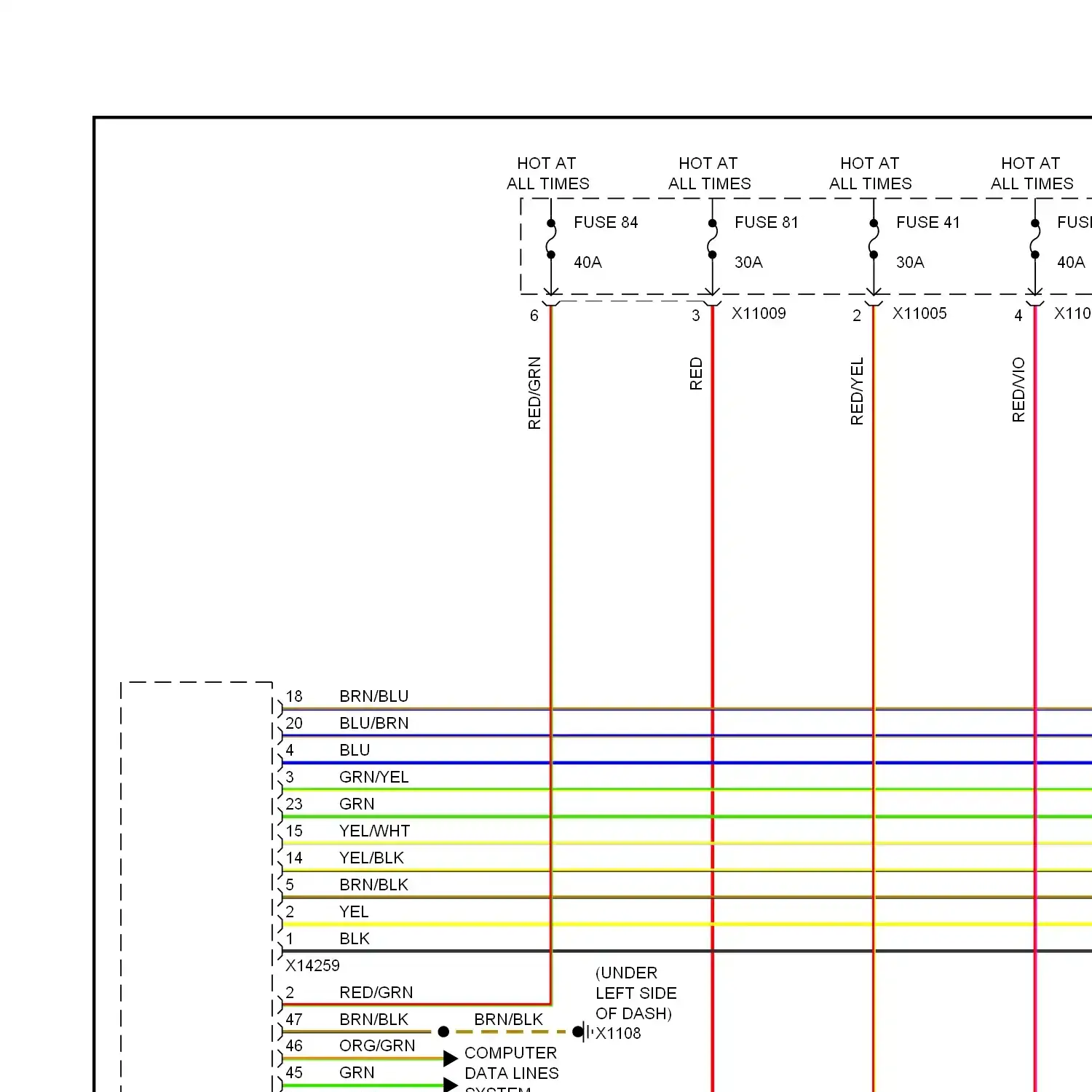Click pin number 23 on connector
The width and height of the screenshot is (1092, 1092).
click(x=294, y=804)
